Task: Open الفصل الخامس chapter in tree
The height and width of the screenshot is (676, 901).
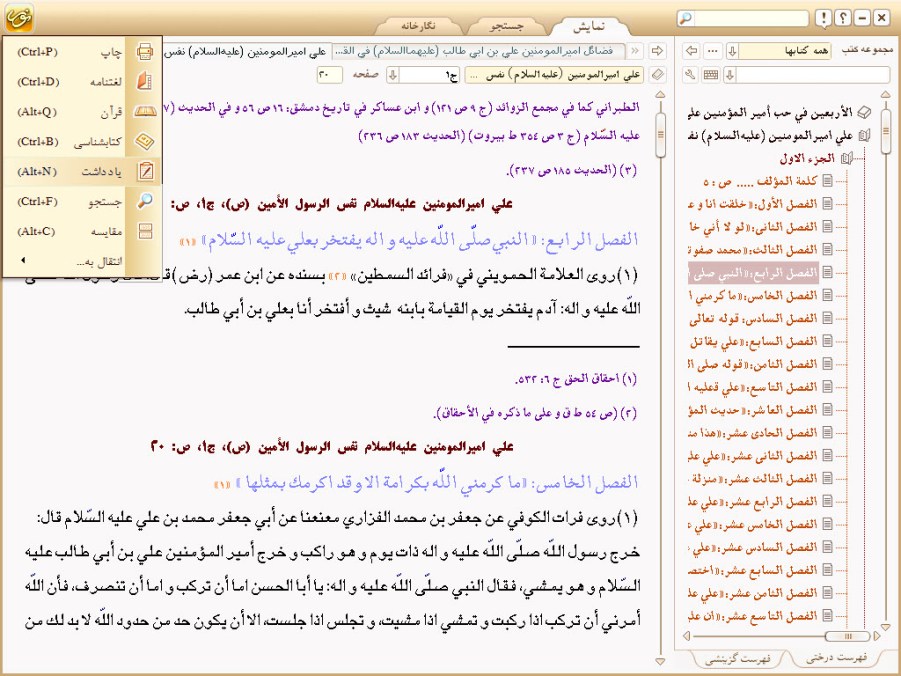Action: pos(753,295)
